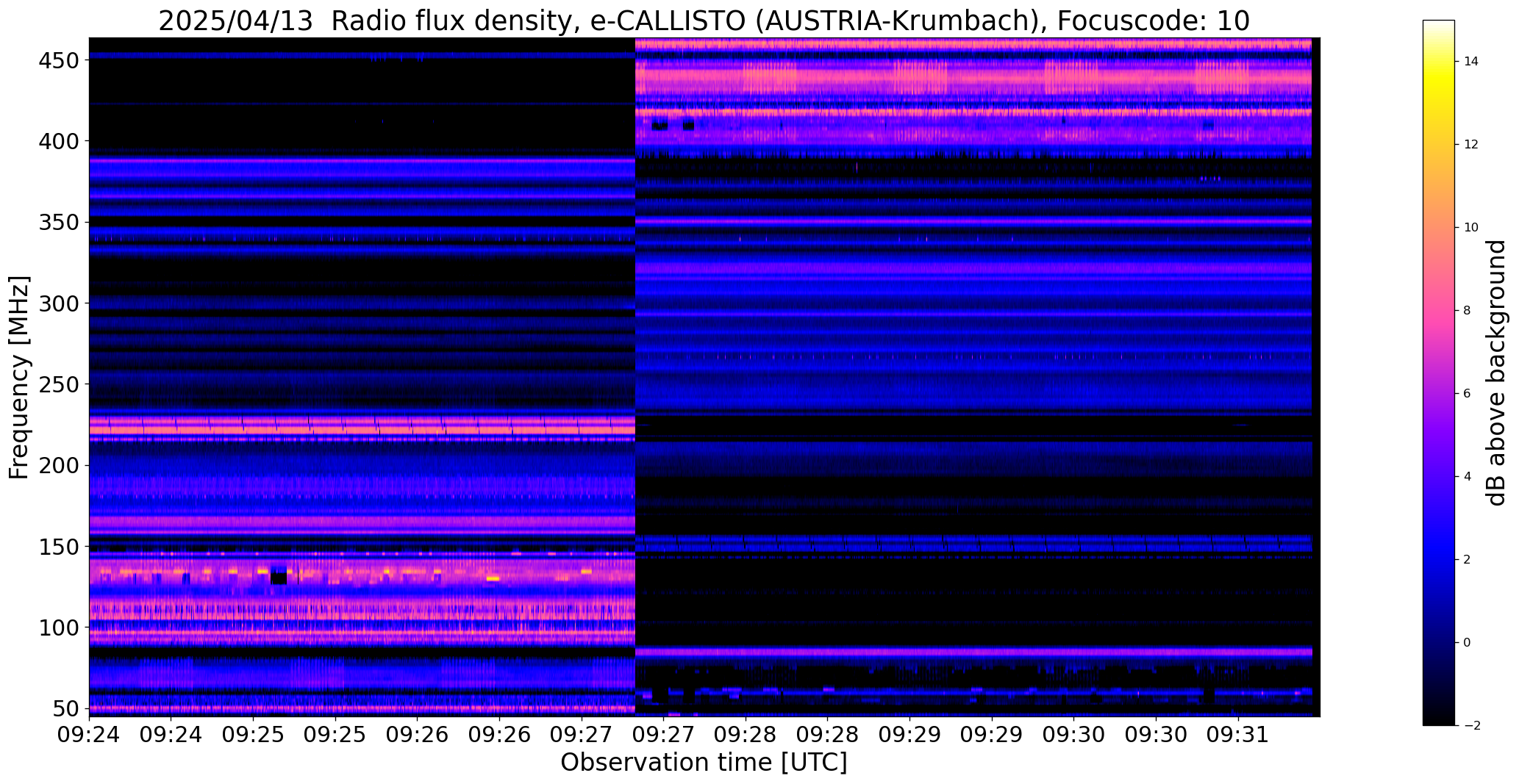Click the colorbar tick value 6
This screenshot has height=784, width=1519.
(1467, 394)
